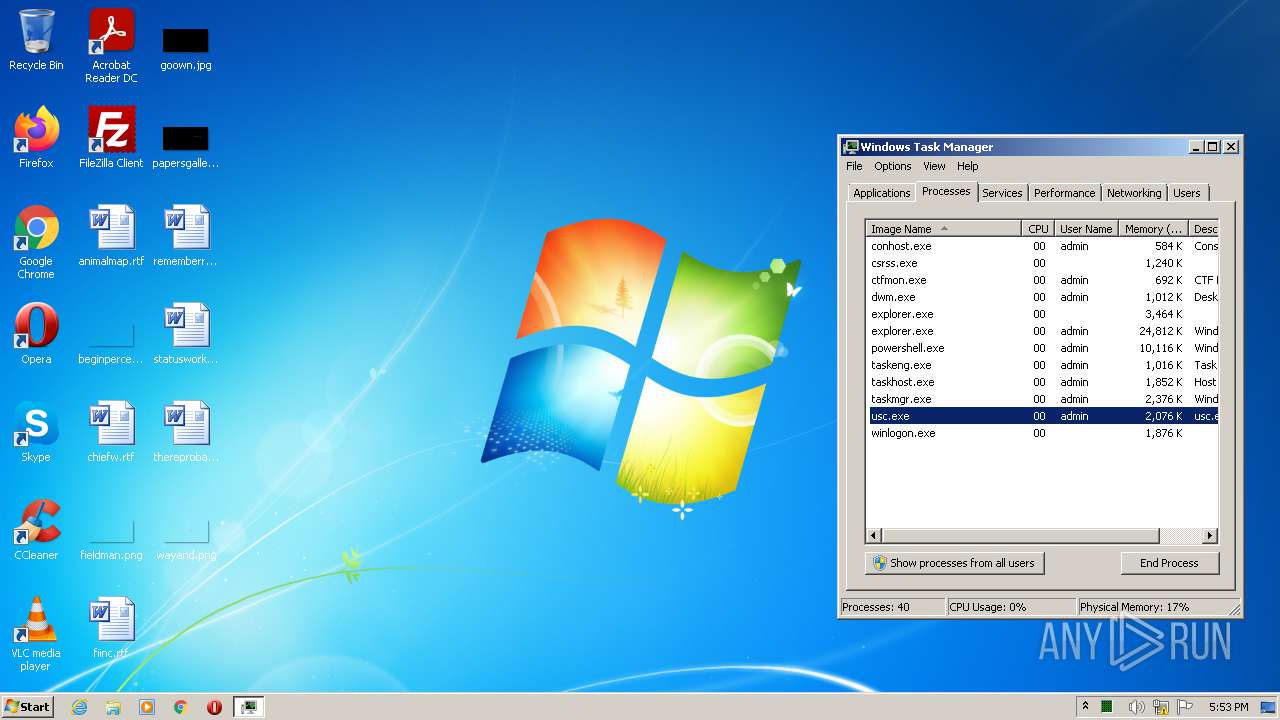Select the winlogon.exe process row

[1042, 433]
